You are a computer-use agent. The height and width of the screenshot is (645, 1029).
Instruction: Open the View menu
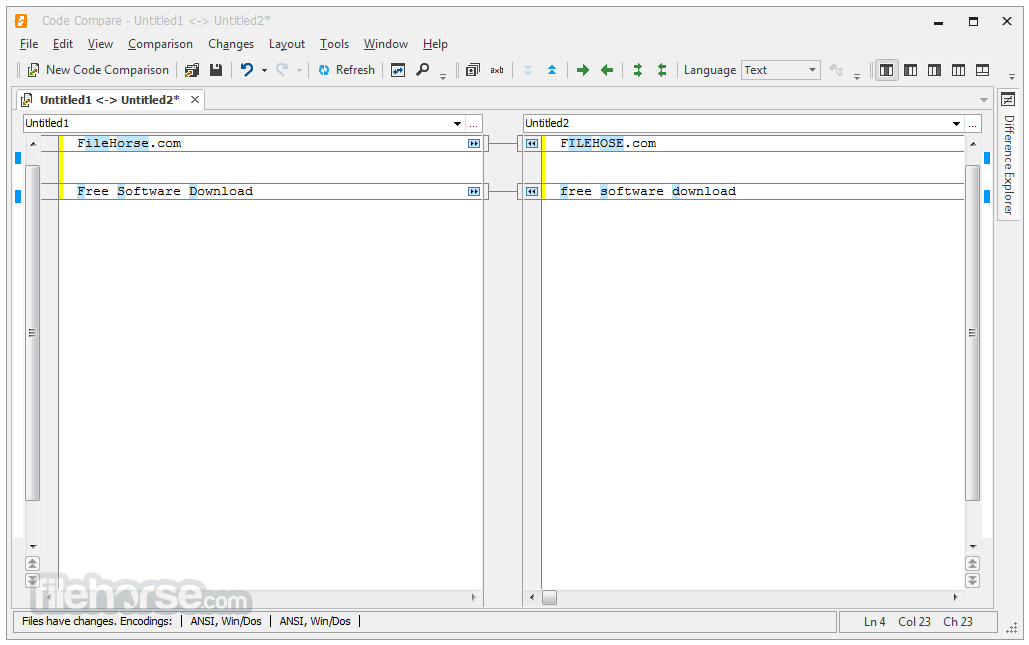click(x=100, y=44)
